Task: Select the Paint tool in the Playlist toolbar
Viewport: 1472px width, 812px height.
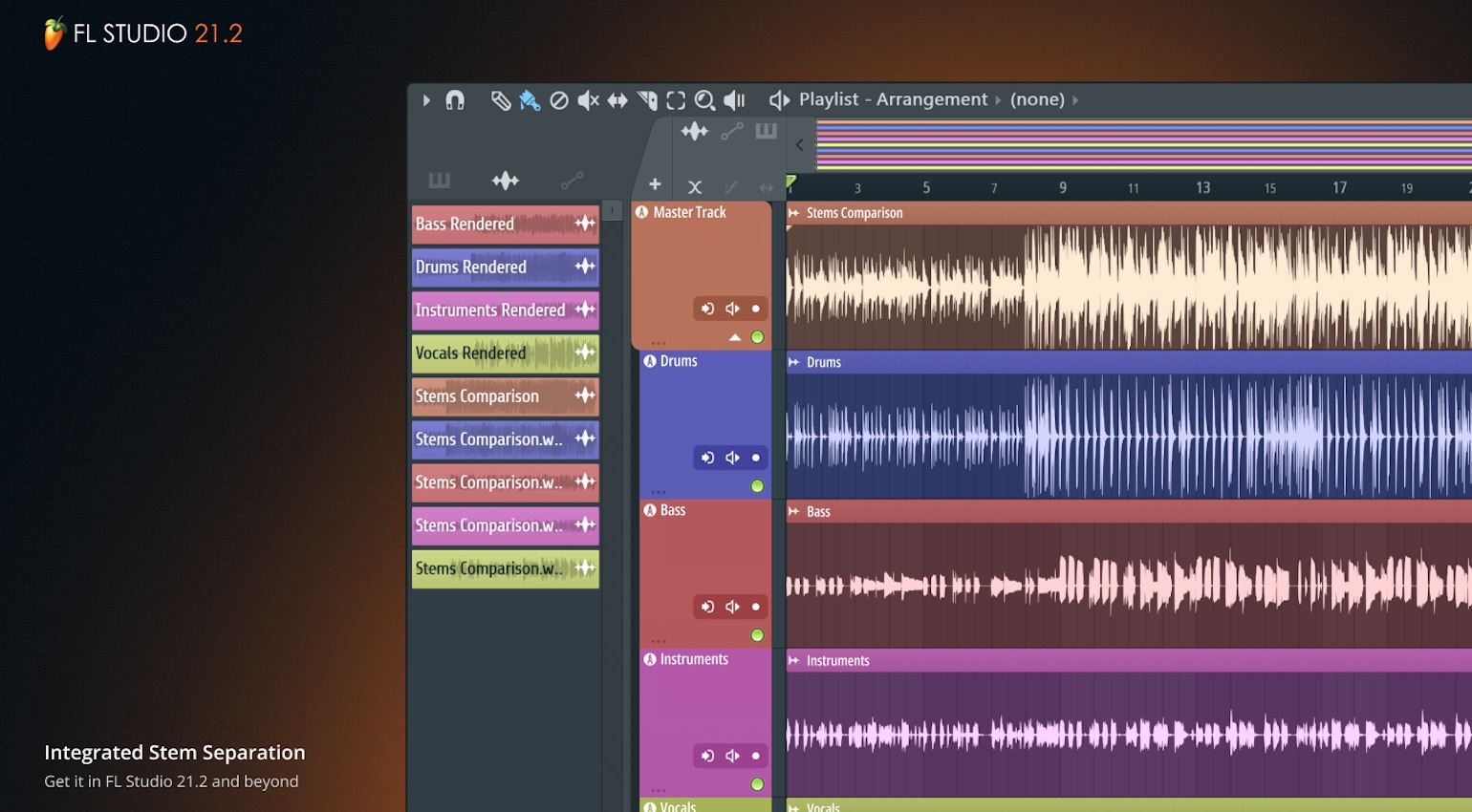Action: coord(530,99)
